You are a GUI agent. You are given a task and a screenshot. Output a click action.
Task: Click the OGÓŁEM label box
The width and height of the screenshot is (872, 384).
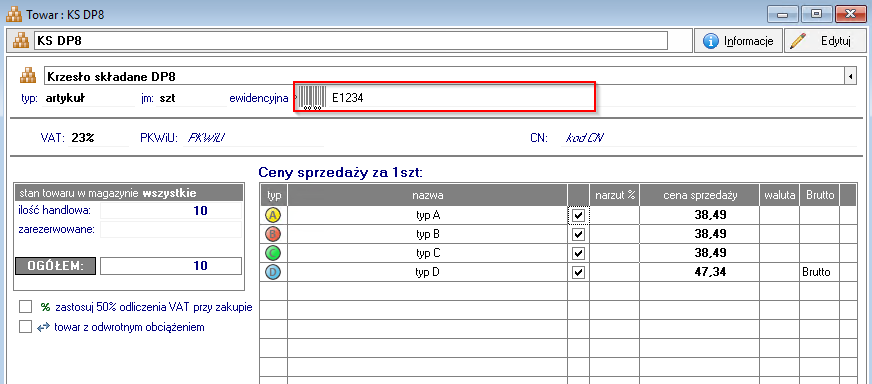pos(55,266)
